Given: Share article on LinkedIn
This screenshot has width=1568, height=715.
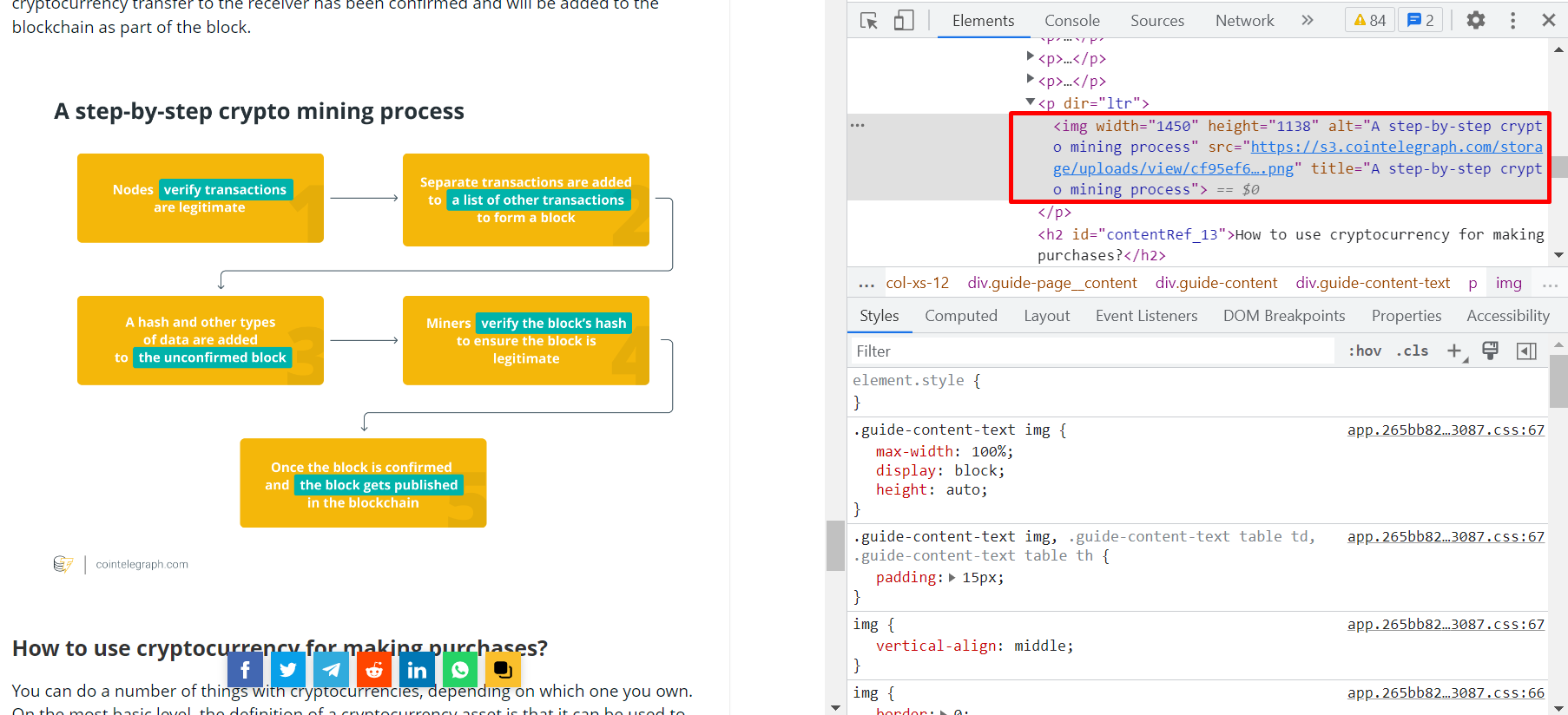Looking at the screenshot, I should 417,670.
